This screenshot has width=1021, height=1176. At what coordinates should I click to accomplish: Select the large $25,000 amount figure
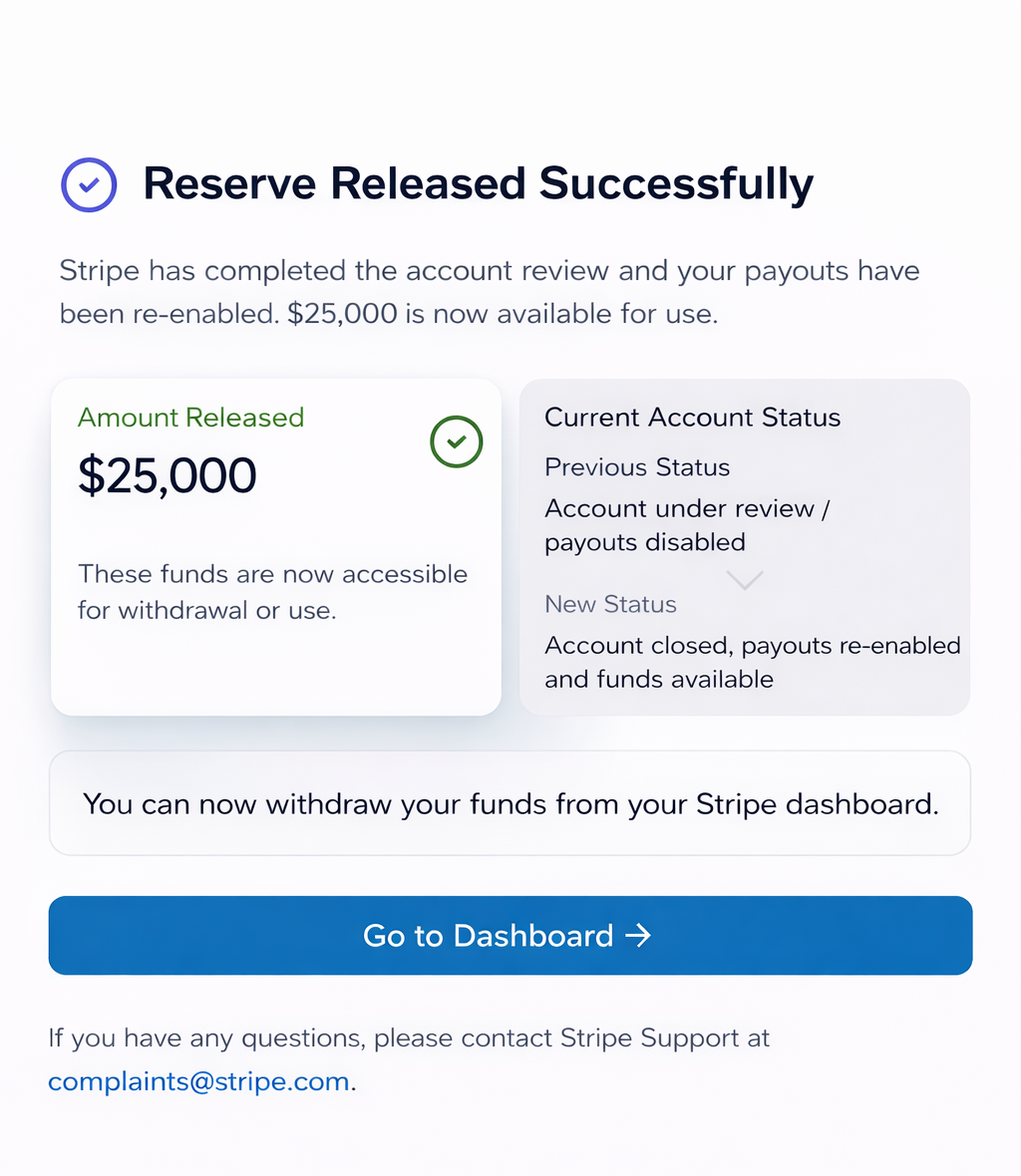pyautogui.click(x=168, y=475)
